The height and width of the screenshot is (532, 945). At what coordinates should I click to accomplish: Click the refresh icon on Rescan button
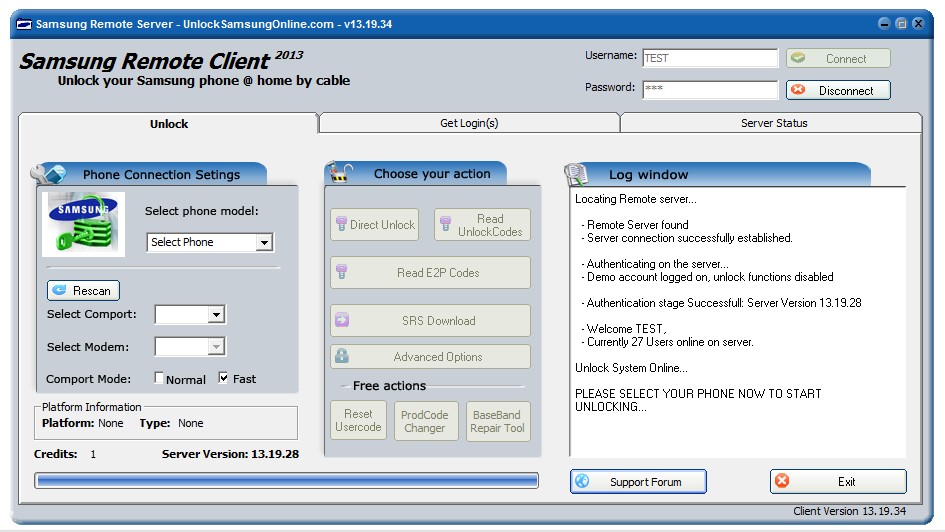[x=59, y=290]
